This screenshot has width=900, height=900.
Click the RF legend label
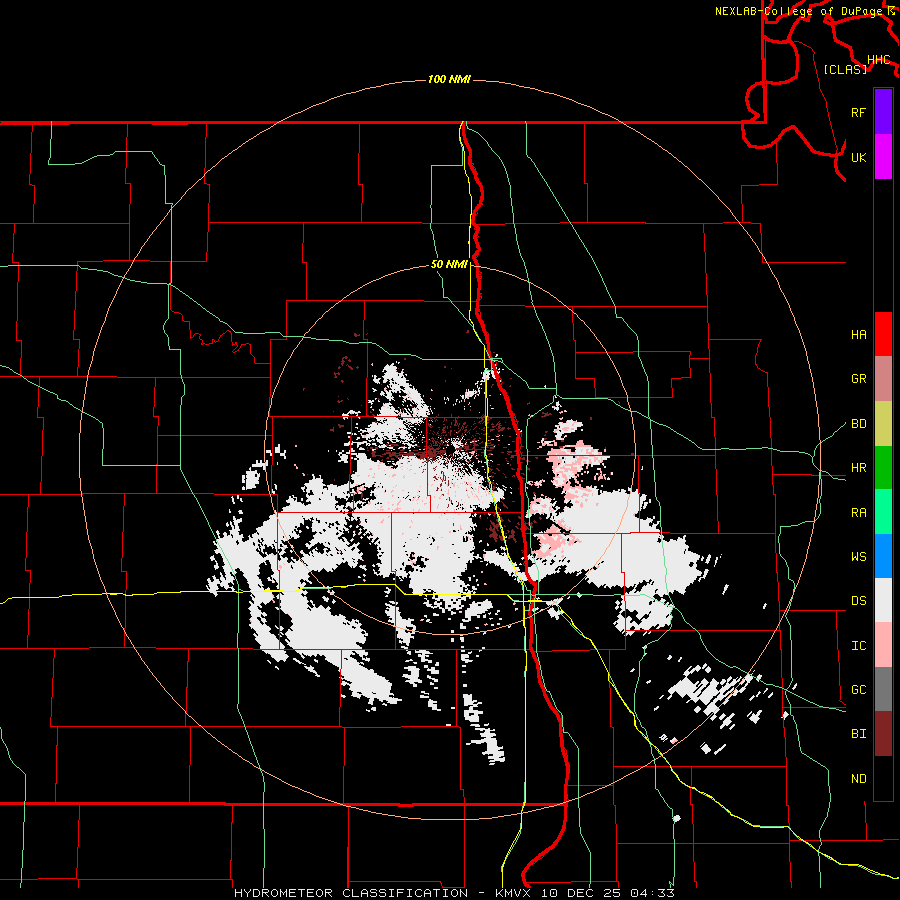tap(858, 112)
